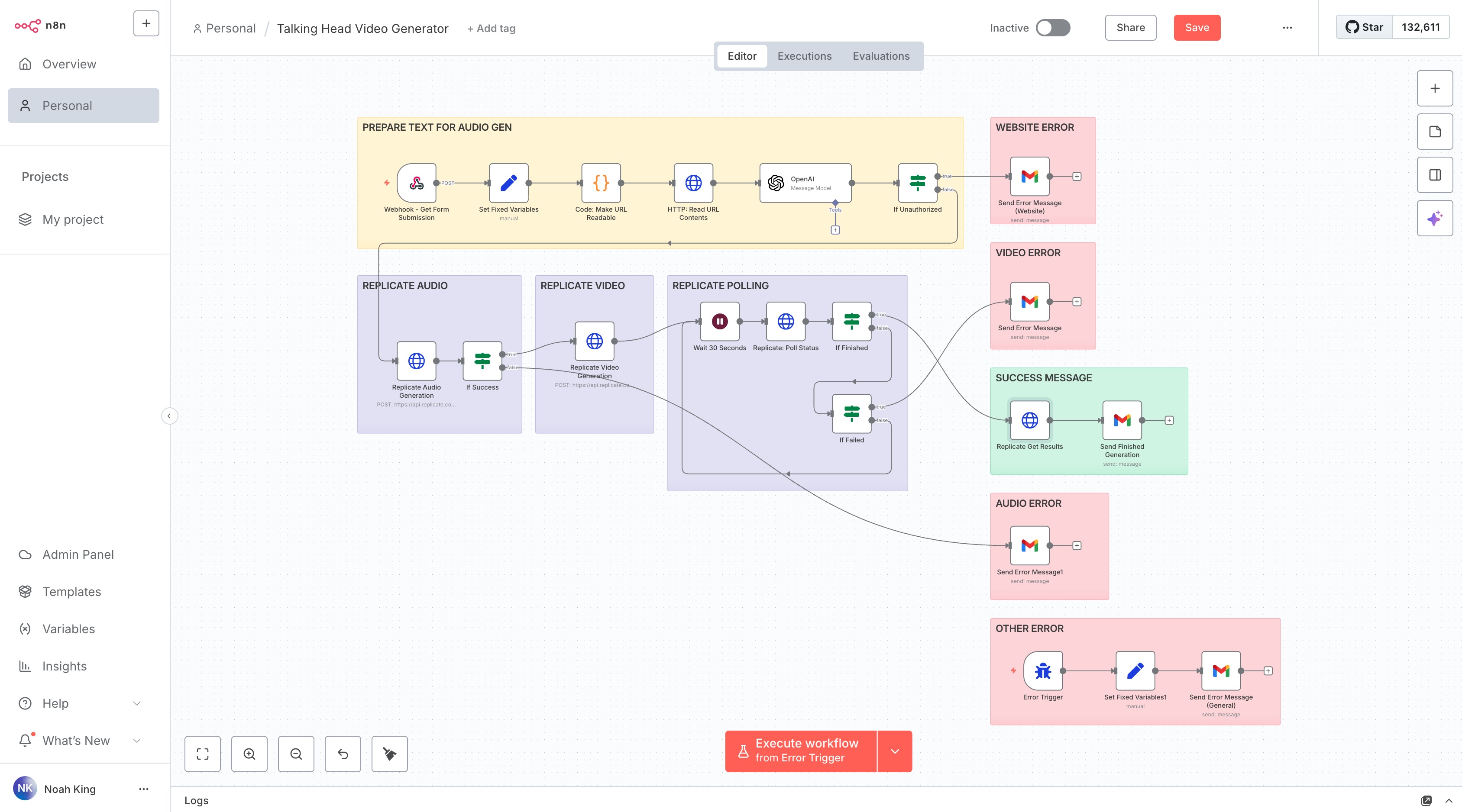The image size is (1462, 812).
Task: Click the Wait 30 Seconds node
Action: 719,321
